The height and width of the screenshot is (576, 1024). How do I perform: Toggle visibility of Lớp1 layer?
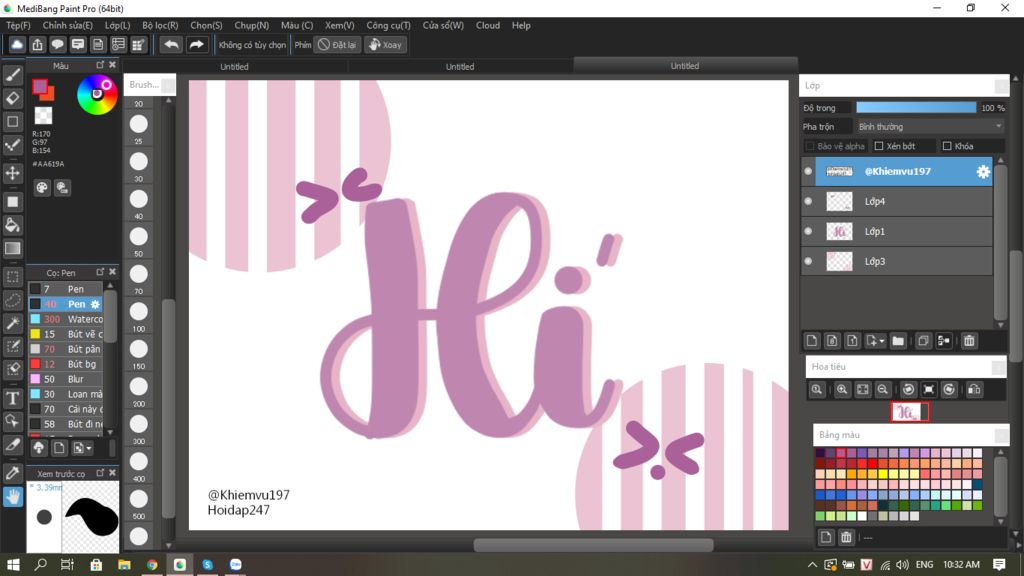808,231
